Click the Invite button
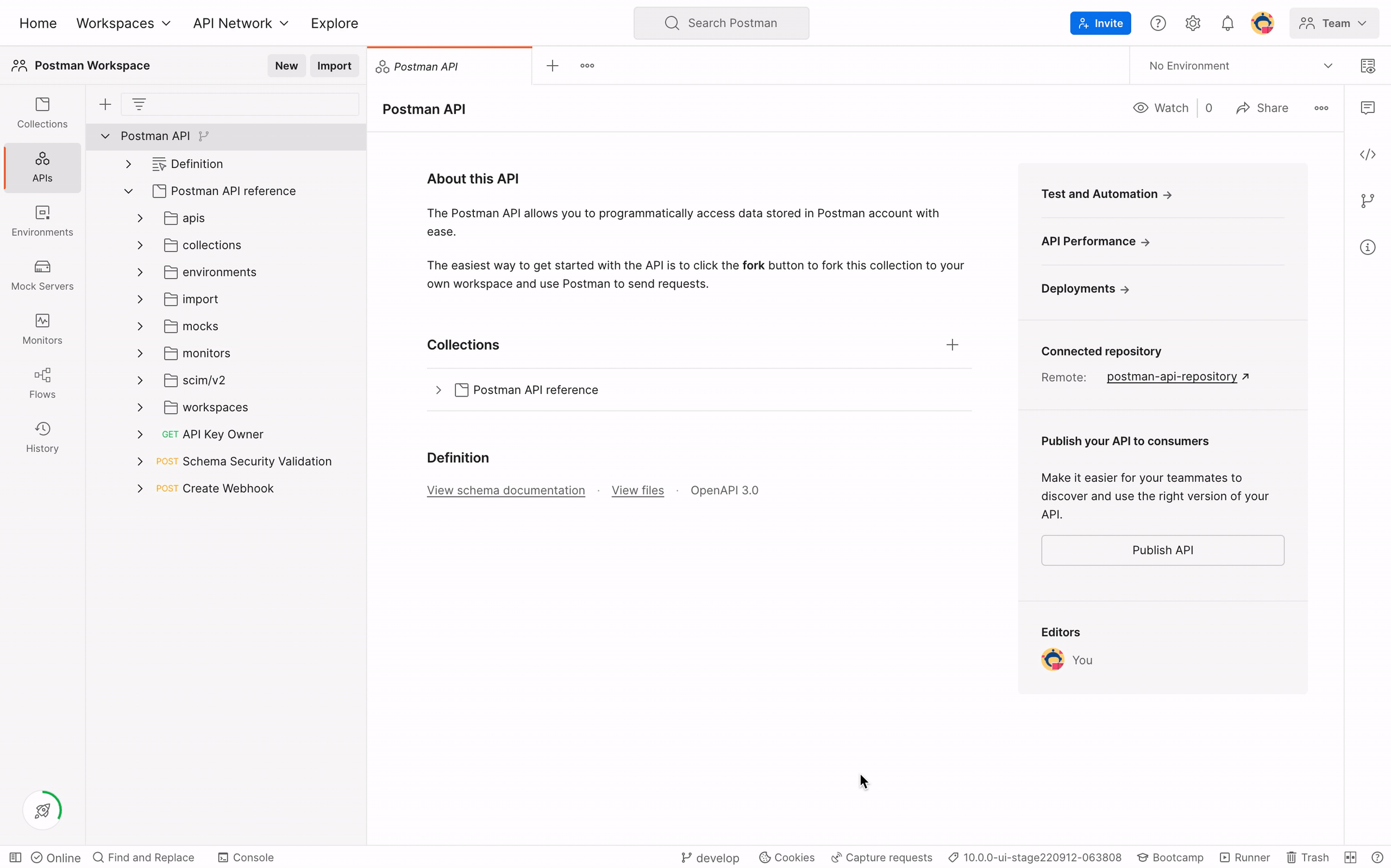 1100,23
